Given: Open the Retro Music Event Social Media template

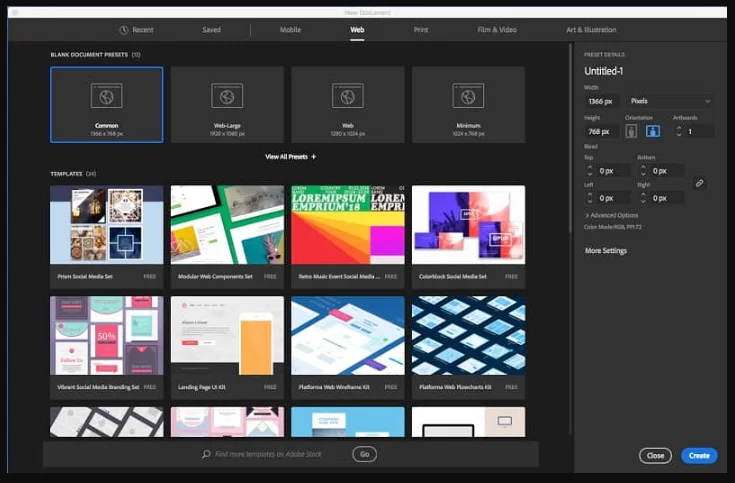Looking at the screenshot, I should [x=348, y=236].
